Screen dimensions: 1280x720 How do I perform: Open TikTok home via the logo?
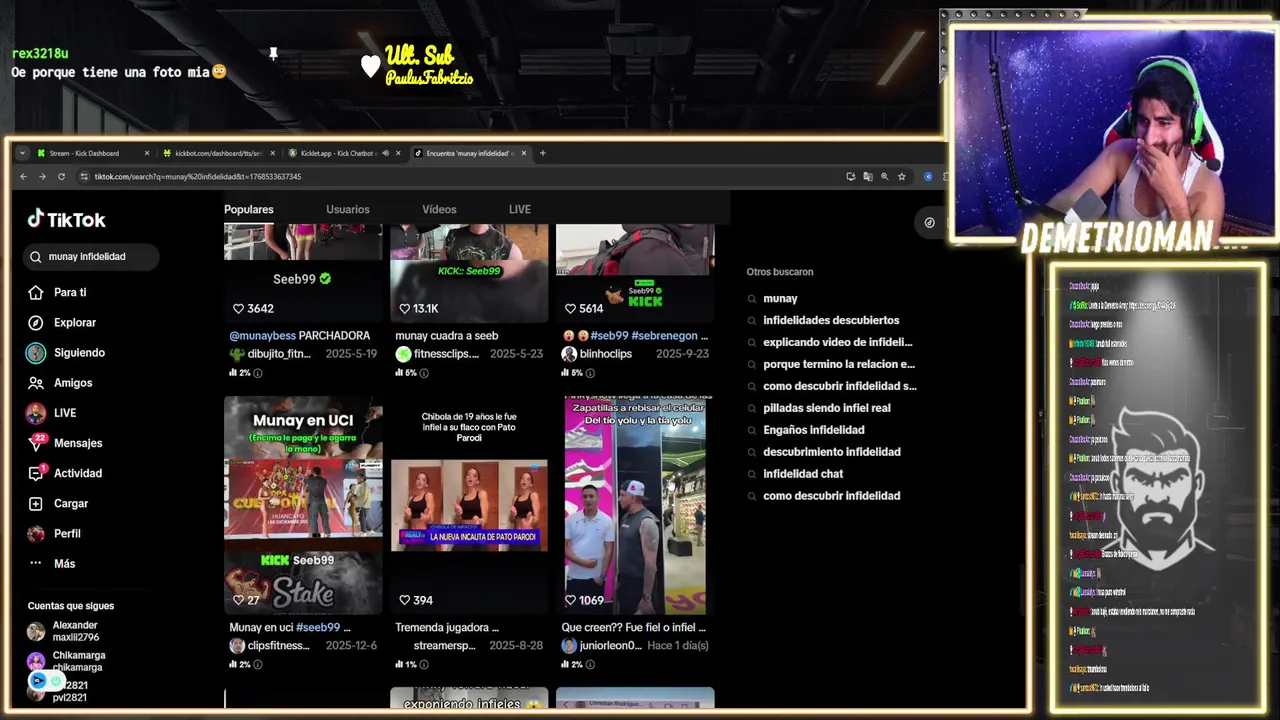point(66,219)
